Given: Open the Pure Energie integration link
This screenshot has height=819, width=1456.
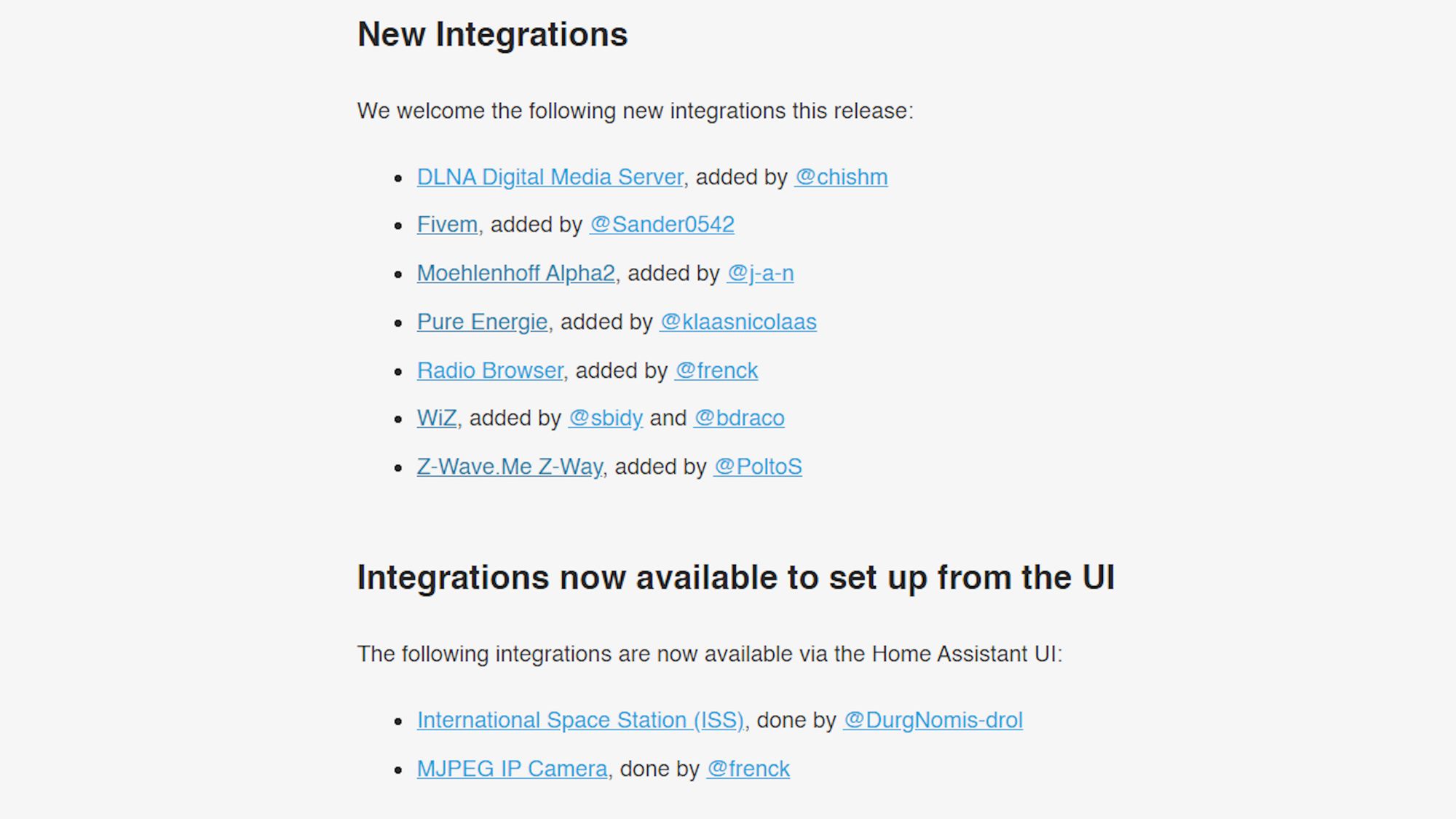Looking at the screenshot, I should (x=482, y=322).
